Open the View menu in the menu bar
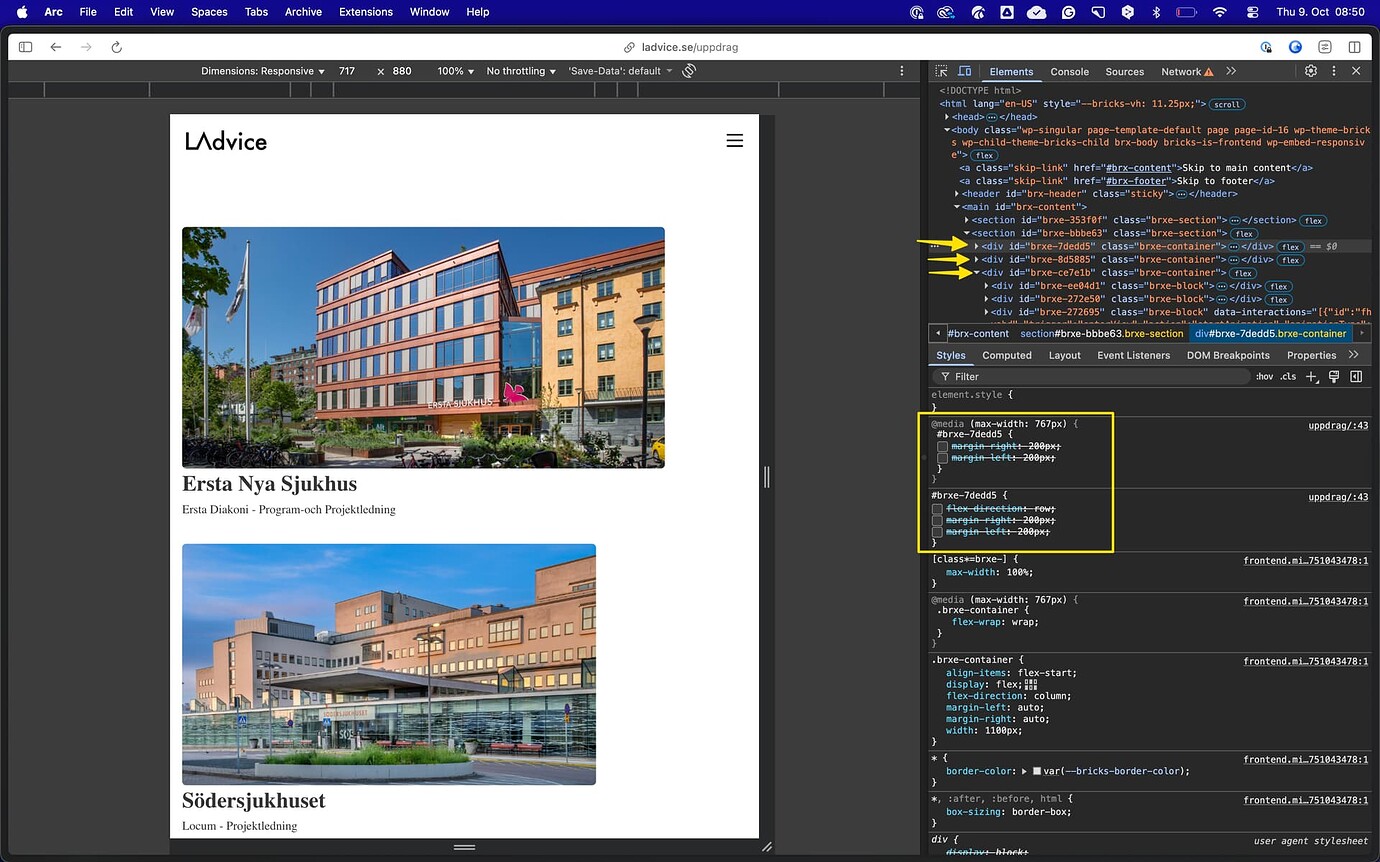The height and width of the screenshot is (862, 1380). coord(161,12)
